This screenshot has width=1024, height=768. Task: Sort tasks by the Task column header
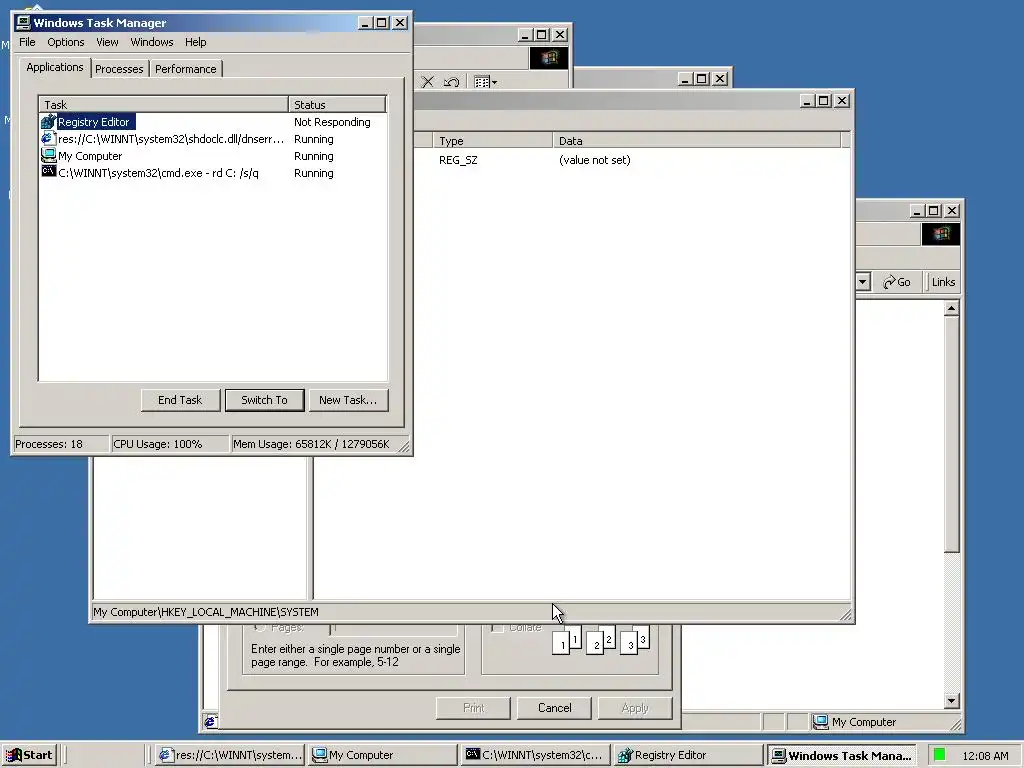(x=164, y=104)
